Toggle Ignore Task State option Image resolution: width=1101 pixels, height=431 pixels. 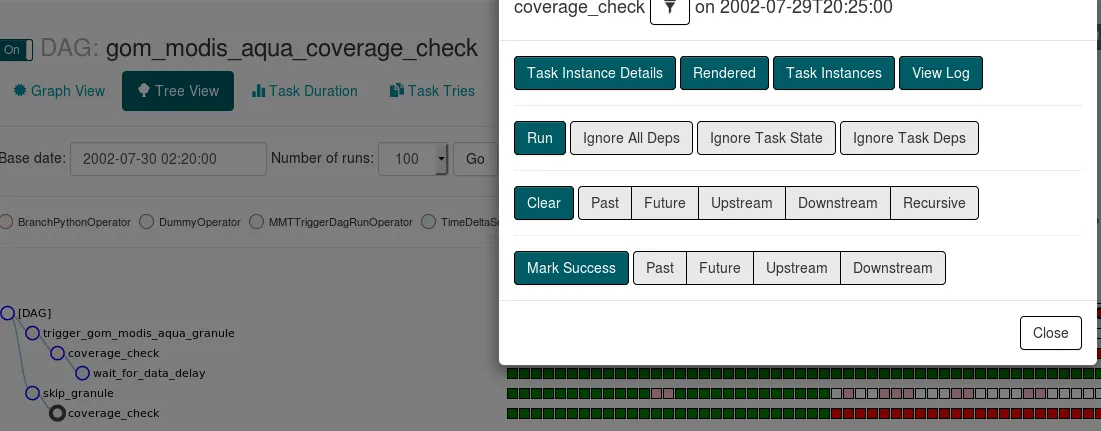[x=766, y=138]
